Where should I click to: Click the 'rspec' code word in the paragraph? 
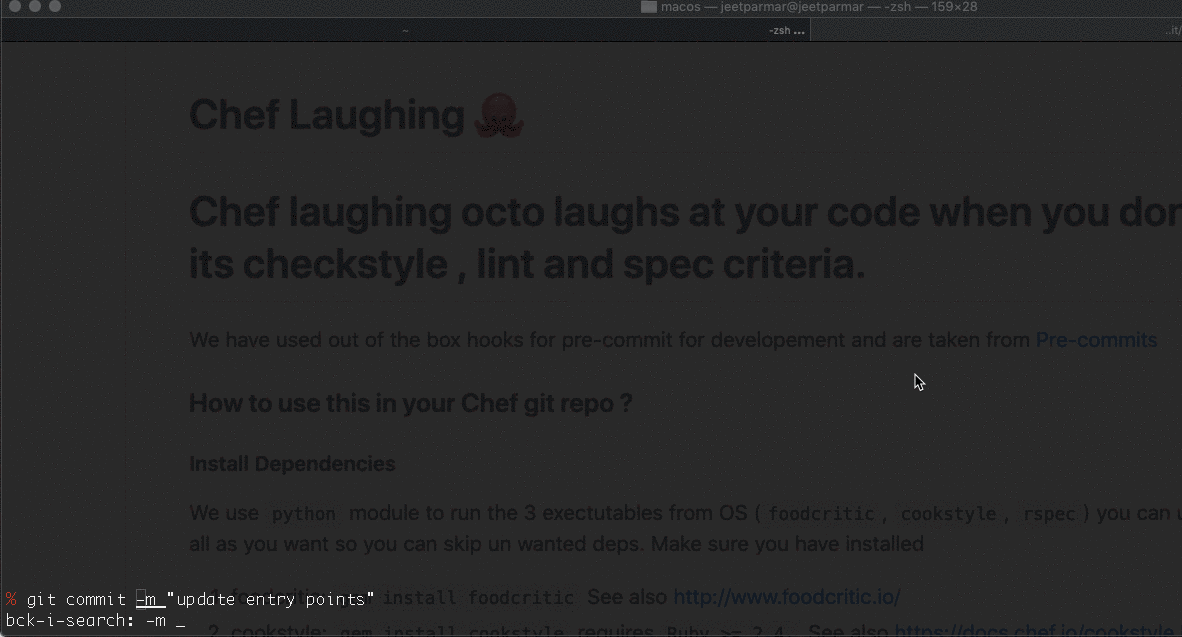click(x=1049, y=514)
